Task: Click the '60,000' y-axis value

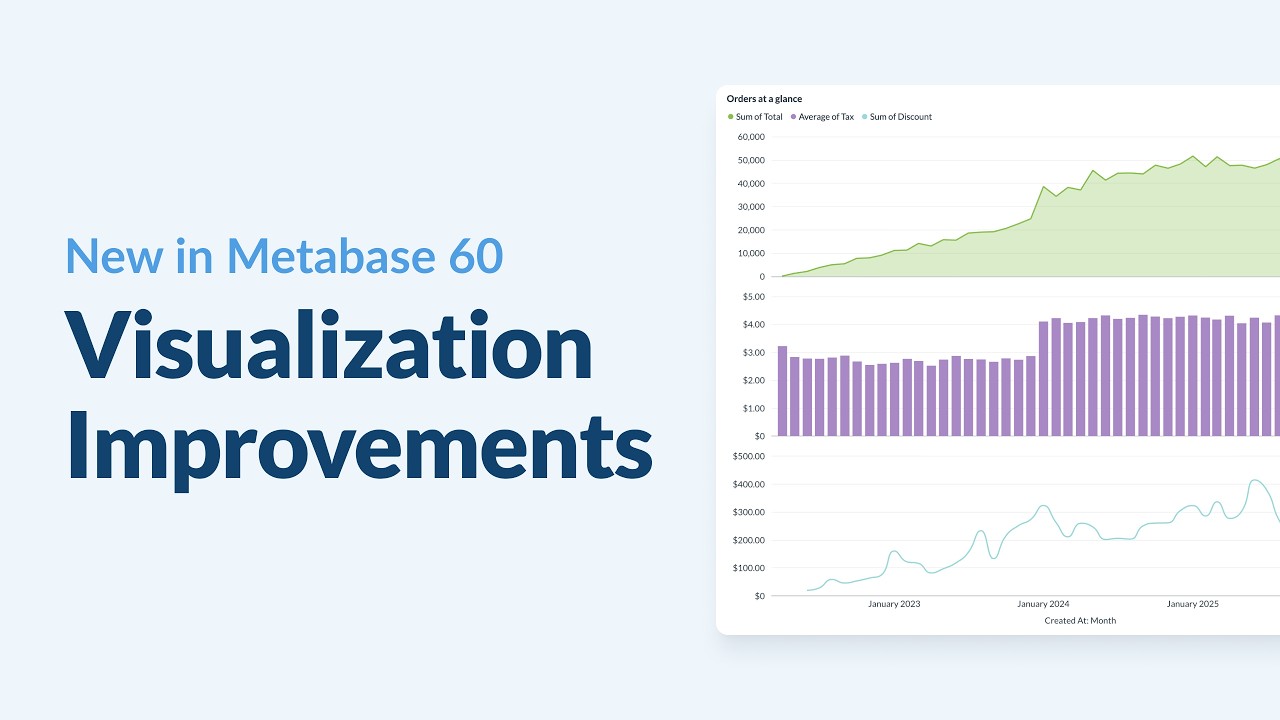Action: tap(750, 137)
